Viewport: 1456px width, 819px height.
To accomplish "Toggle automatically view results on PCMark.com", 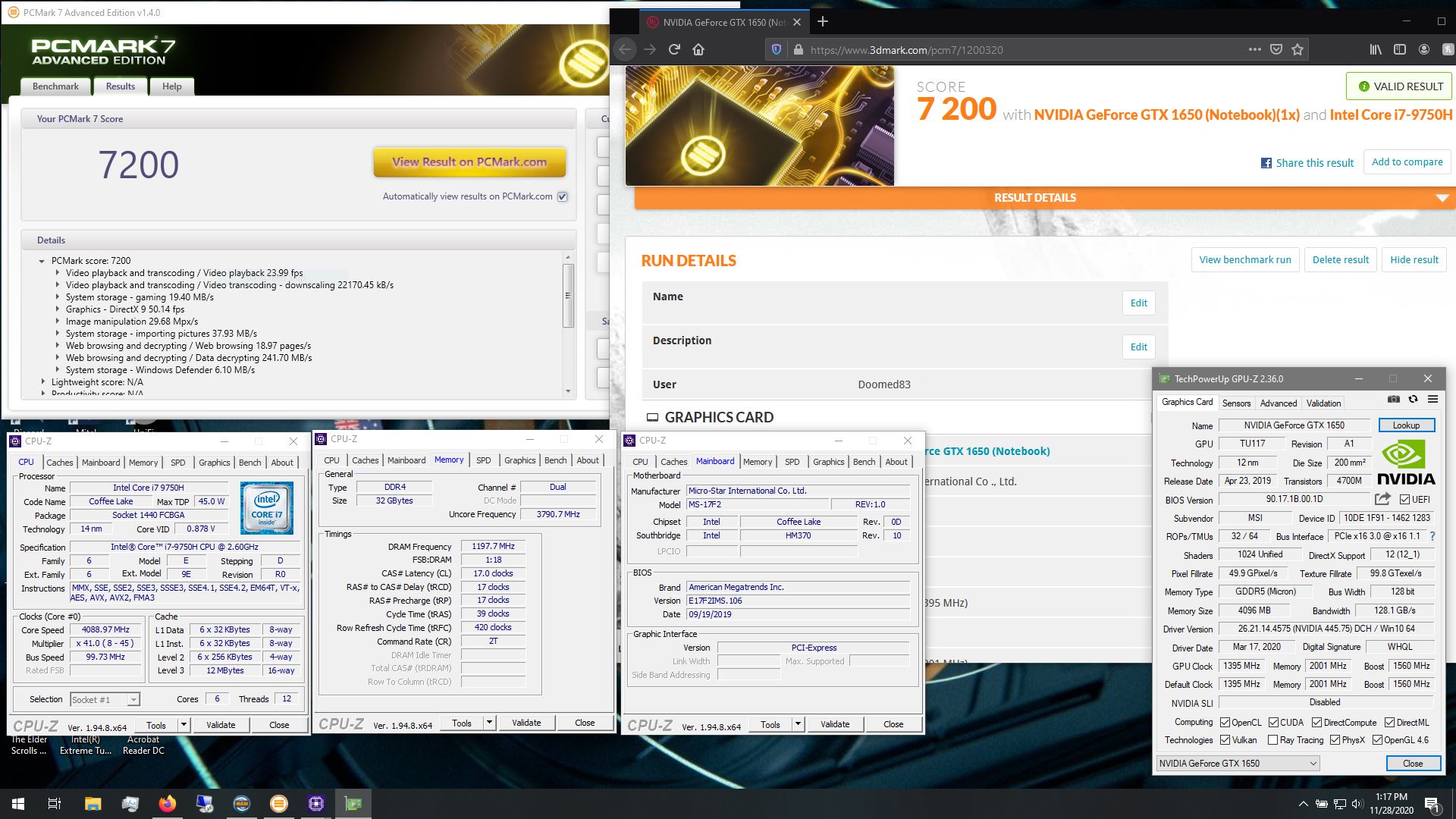I will [562, 196].
